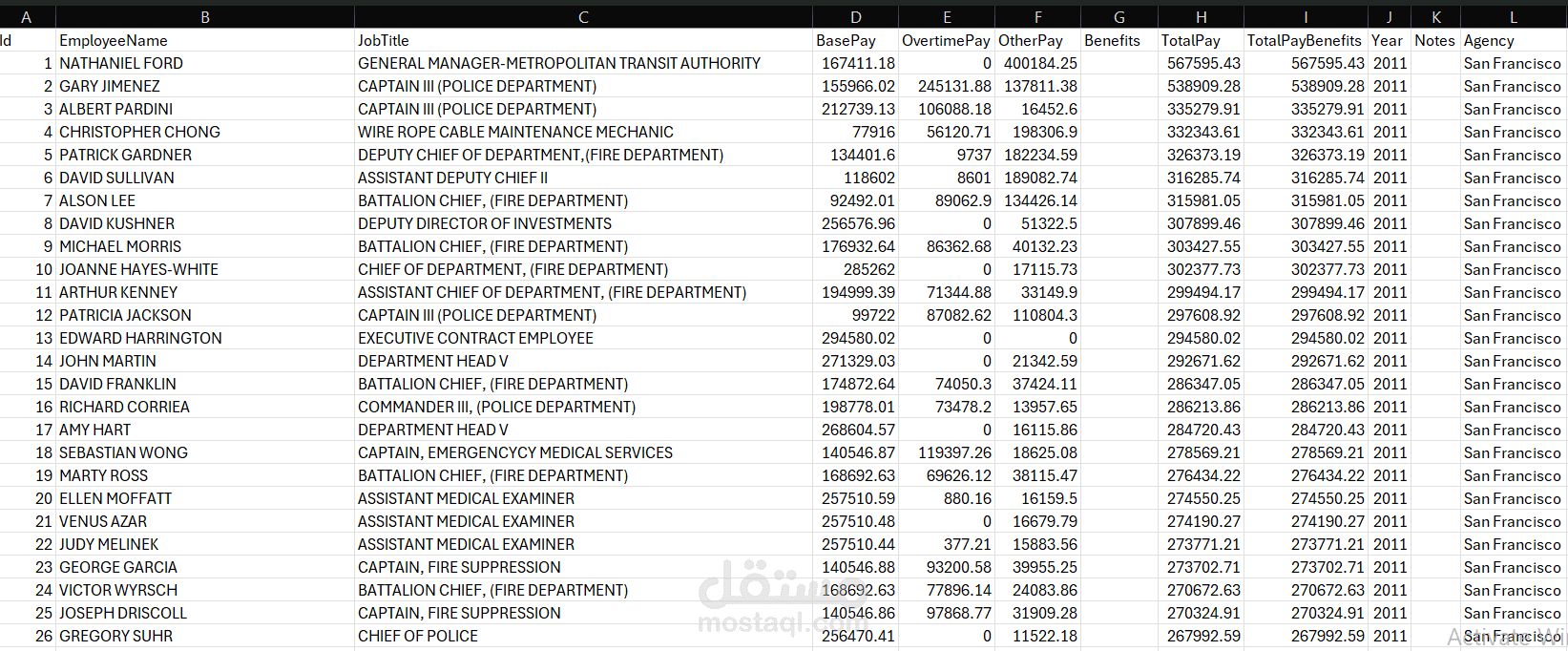Screen dimensions: 1568x651
Task: Select the column C header
Action: point(583,17)
